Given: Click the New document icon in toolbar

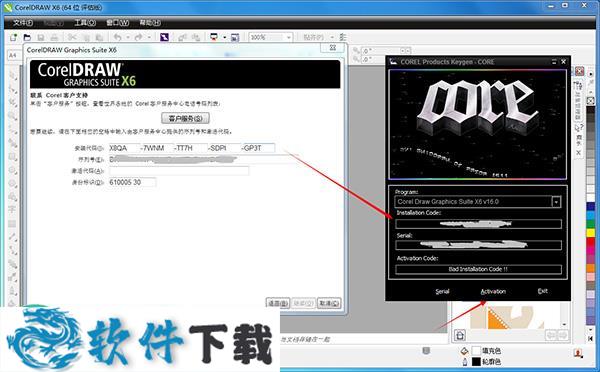Looking at the screenshot, I should pos(13,37).
